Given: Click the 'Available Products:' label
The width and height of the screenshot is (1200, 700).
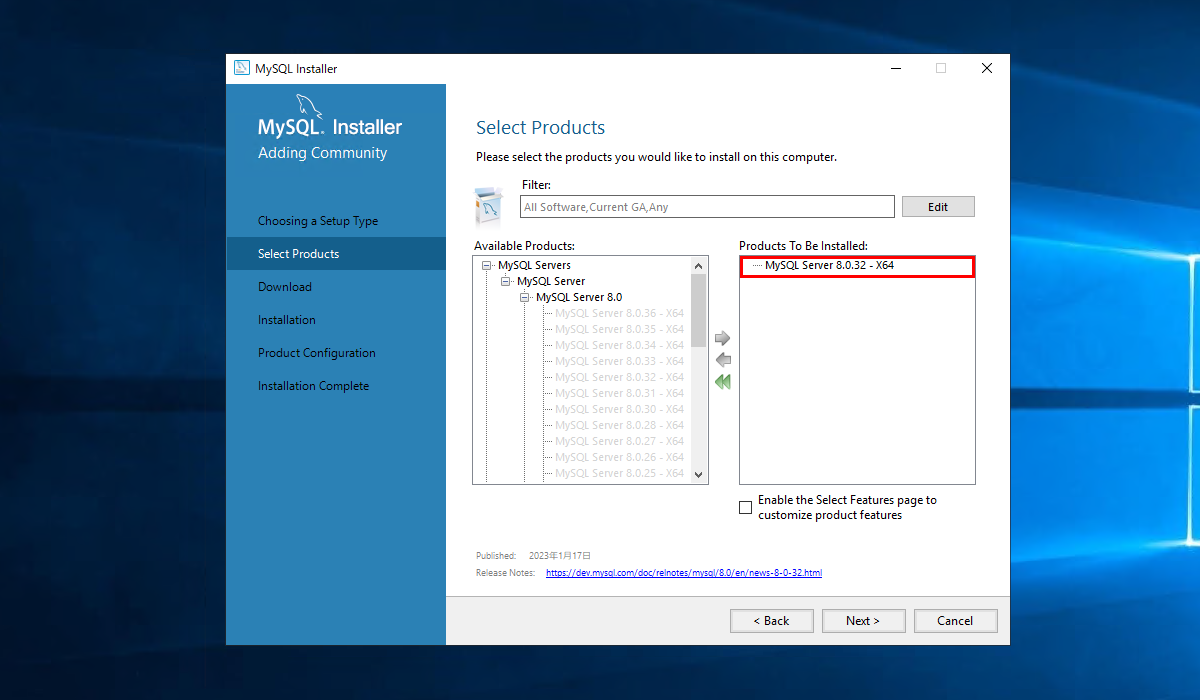Looking at the screenshot, I should pyautogui.click(x=525, y=246).
